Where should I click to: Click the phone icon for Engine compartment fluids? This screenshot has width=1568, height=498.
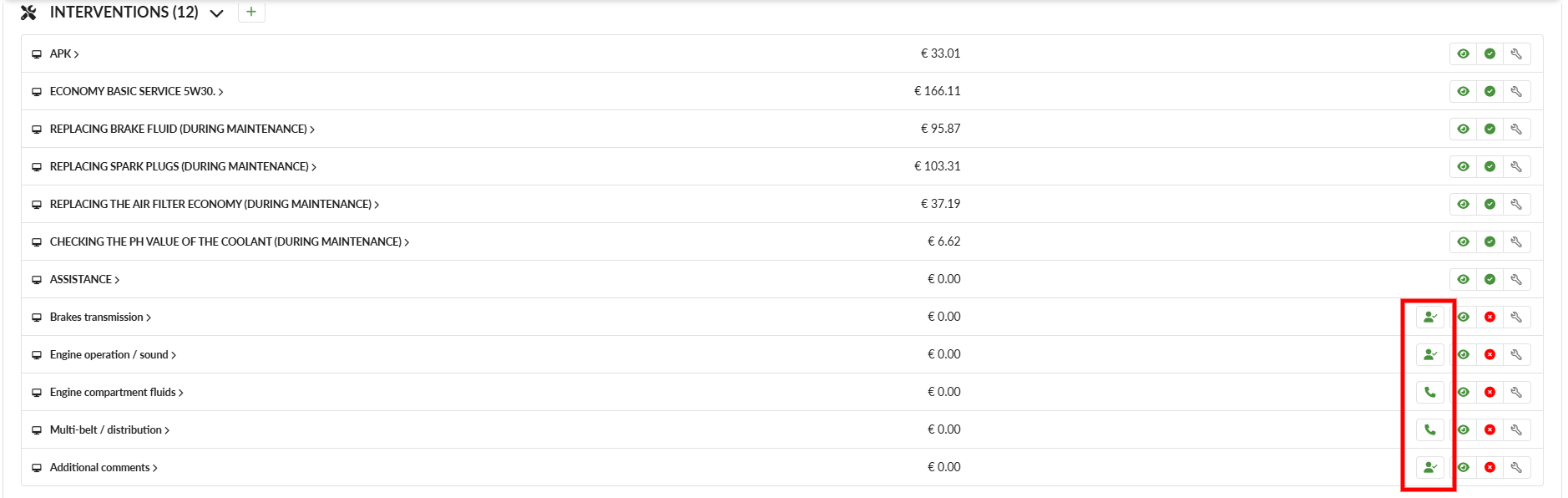(x=1430, y=392)
